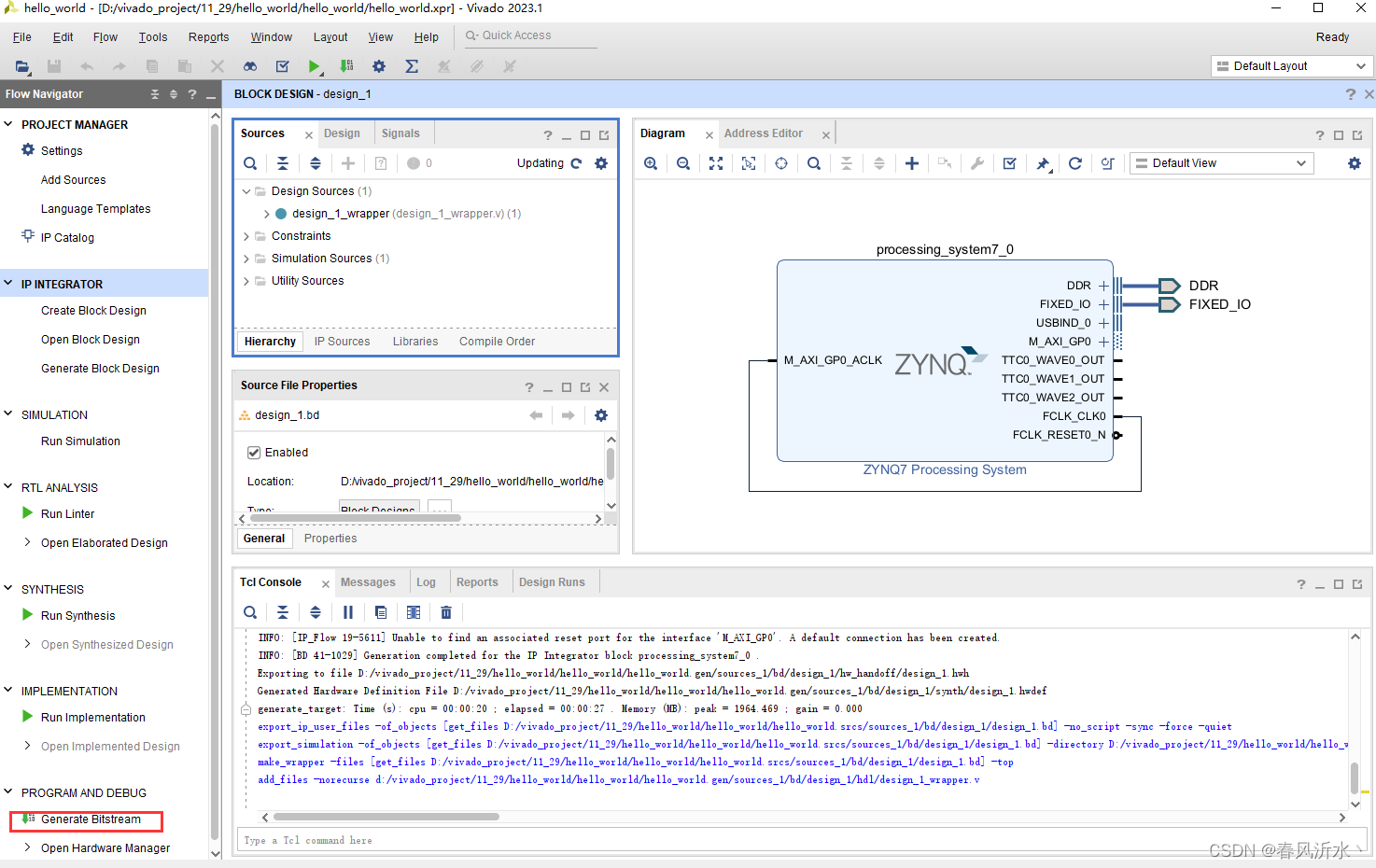Click Quick Access search field
The height and width of the screenshot is (868, 1376).
click(x=530, y=36)
